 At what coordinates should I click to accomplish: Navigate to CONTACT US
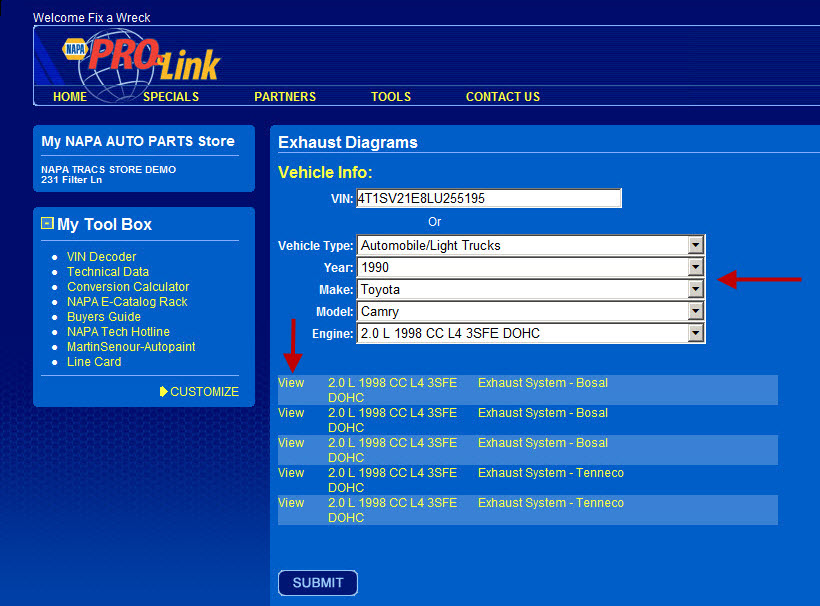coord(502,97)
